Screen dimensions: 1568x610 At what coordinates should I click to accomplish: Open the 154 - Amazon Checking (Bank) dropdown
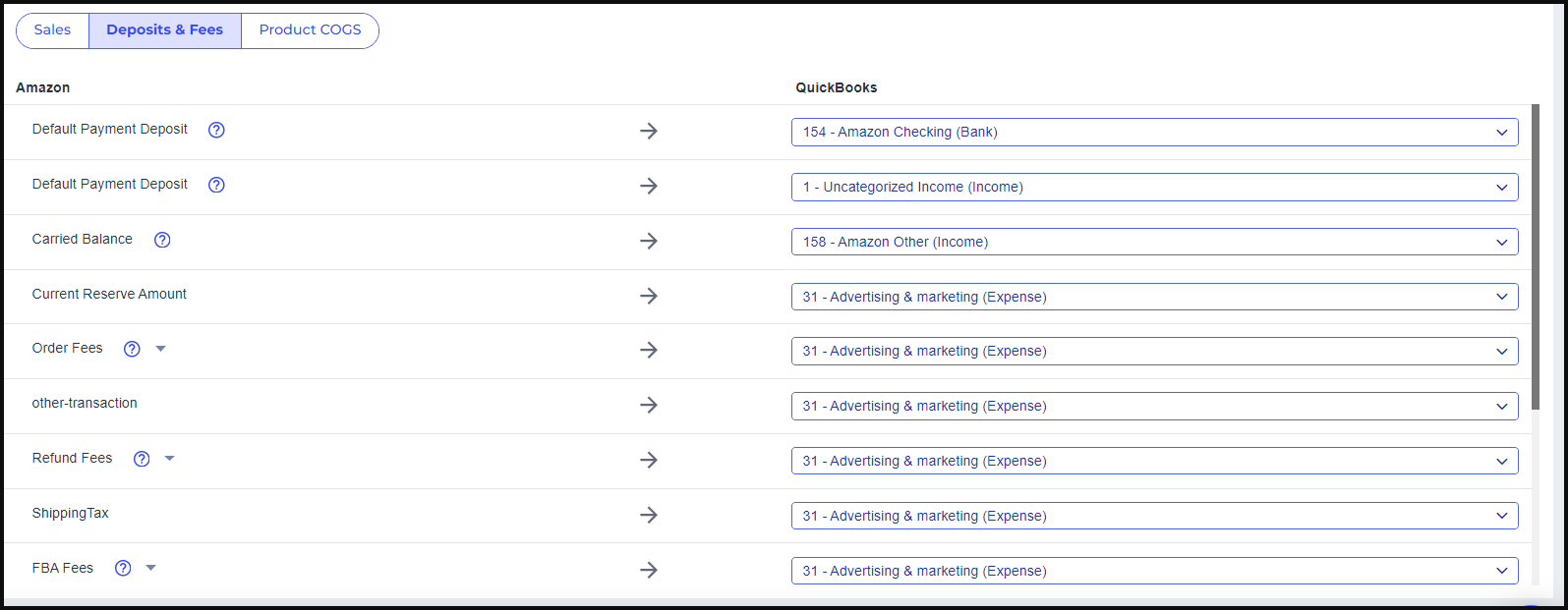1154,132
